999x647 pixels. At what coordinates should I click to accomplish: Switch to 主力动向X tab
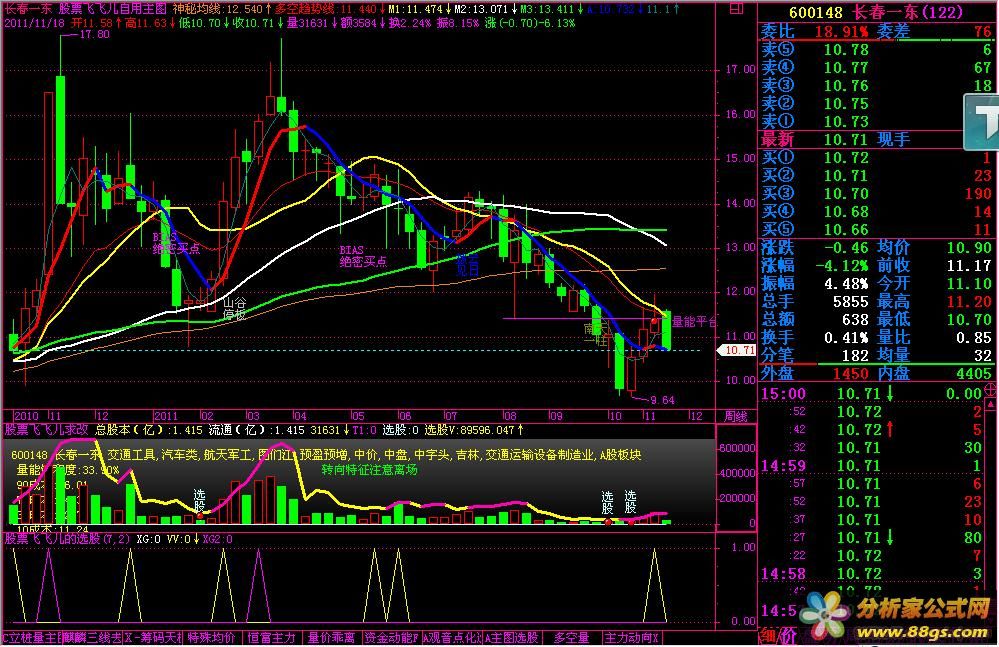click(x=631, y=637)
